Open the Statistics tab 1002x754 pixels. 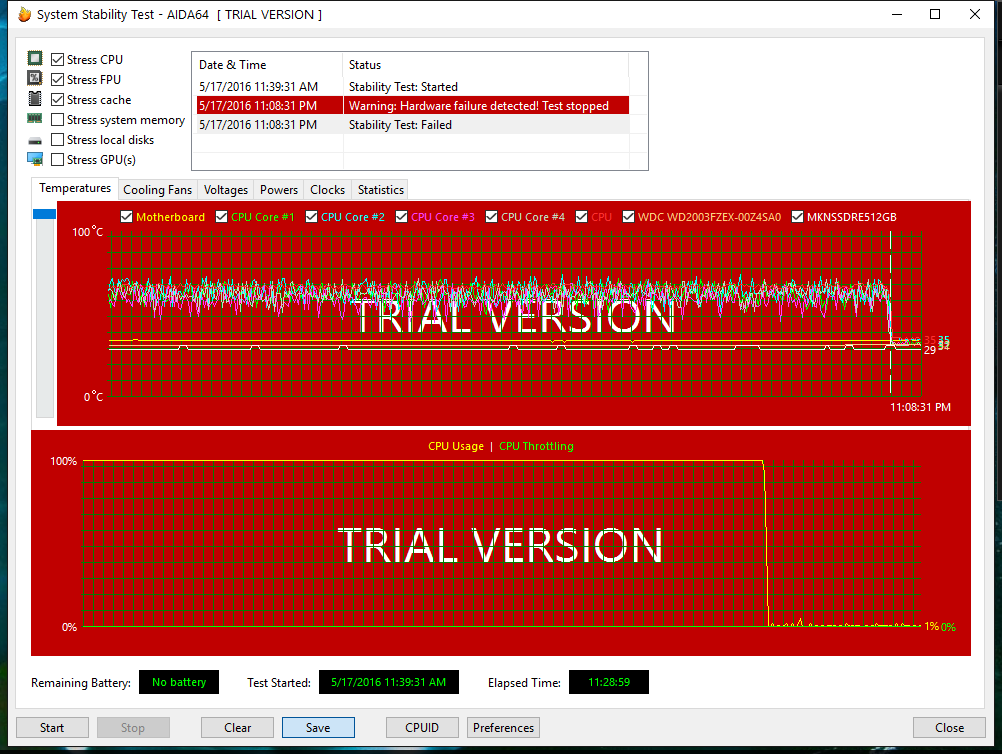[x=380, y=190]
